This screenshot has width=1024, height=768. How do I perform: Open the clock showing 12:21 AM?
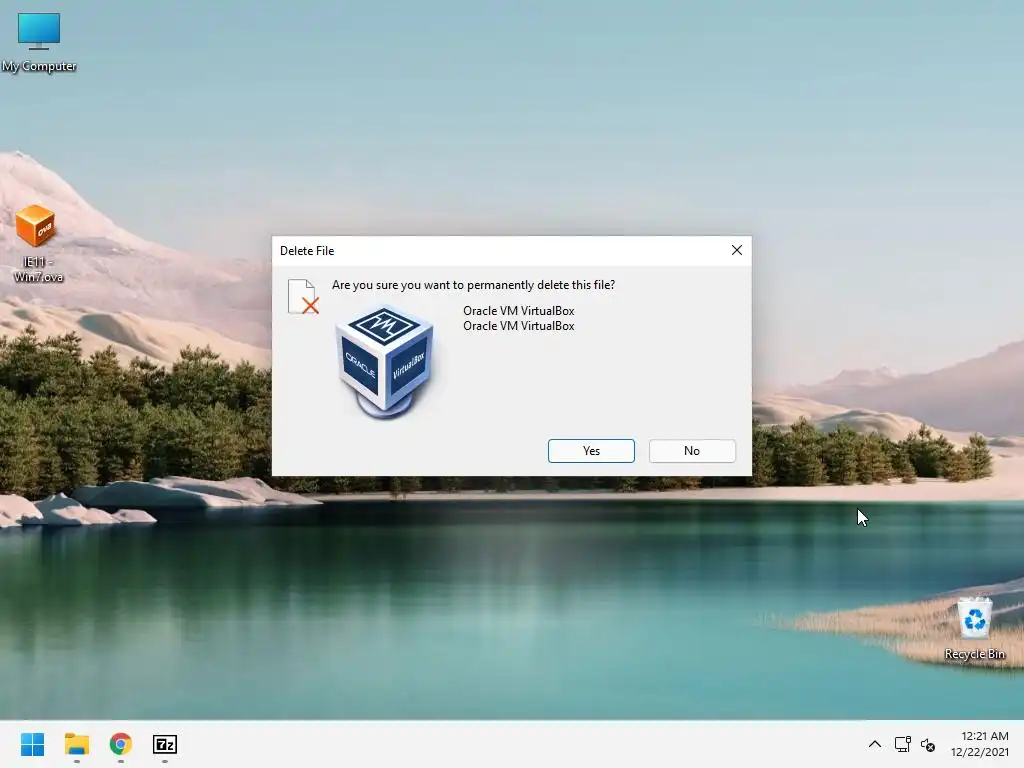point(980,744)
